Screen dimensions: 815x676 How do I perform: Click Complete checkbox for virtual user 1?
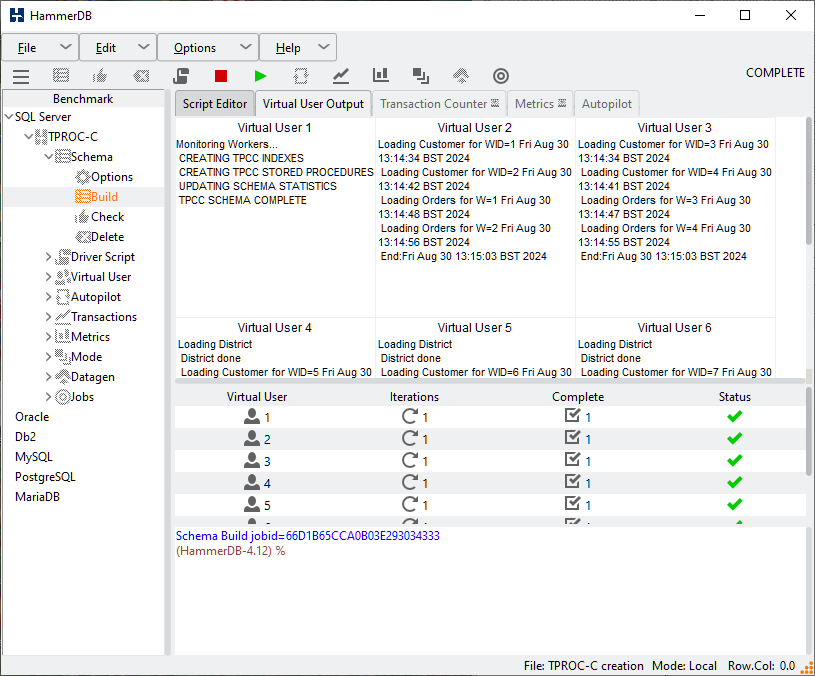click(573, 417)
